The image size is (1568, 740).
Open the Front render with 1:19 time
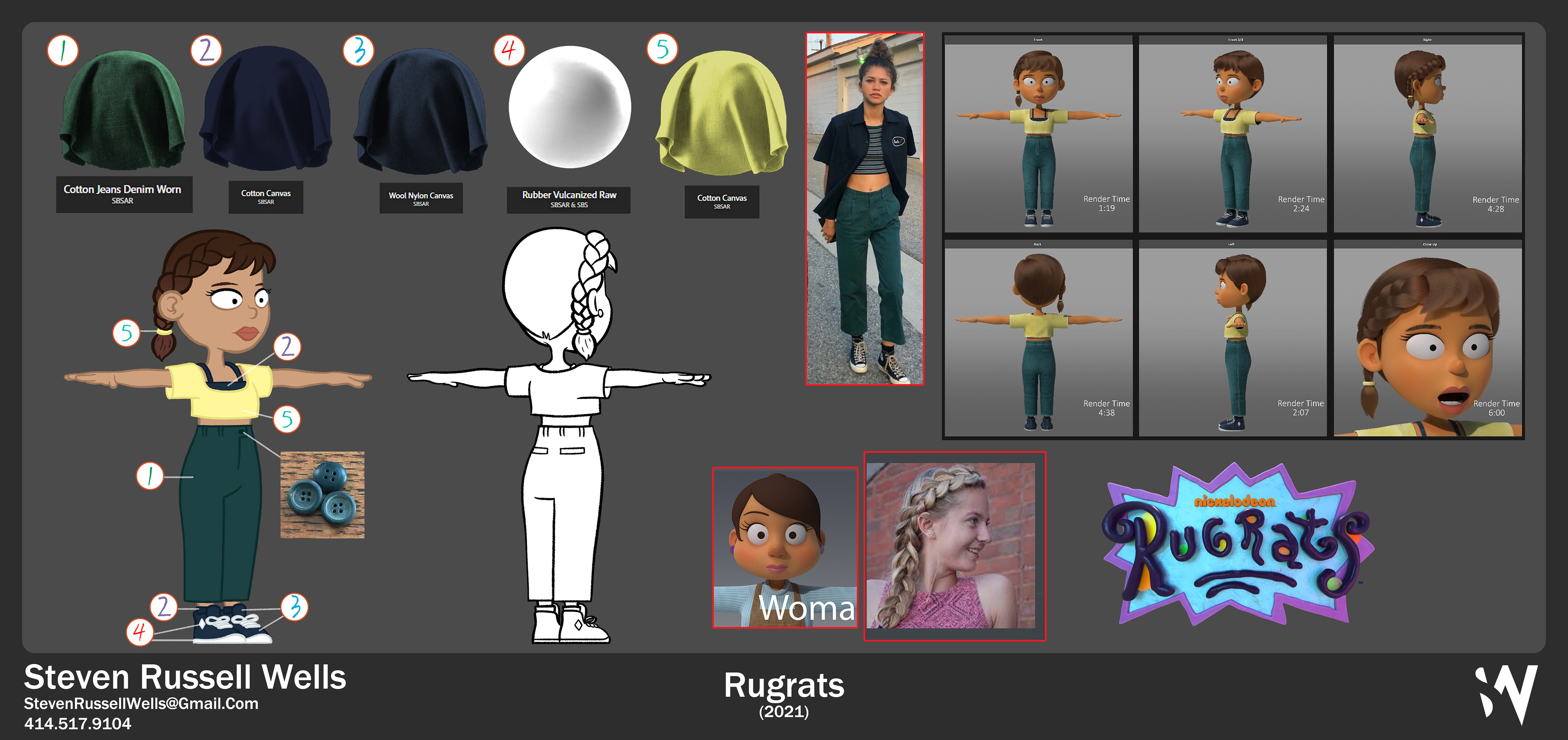[1038, 133]
